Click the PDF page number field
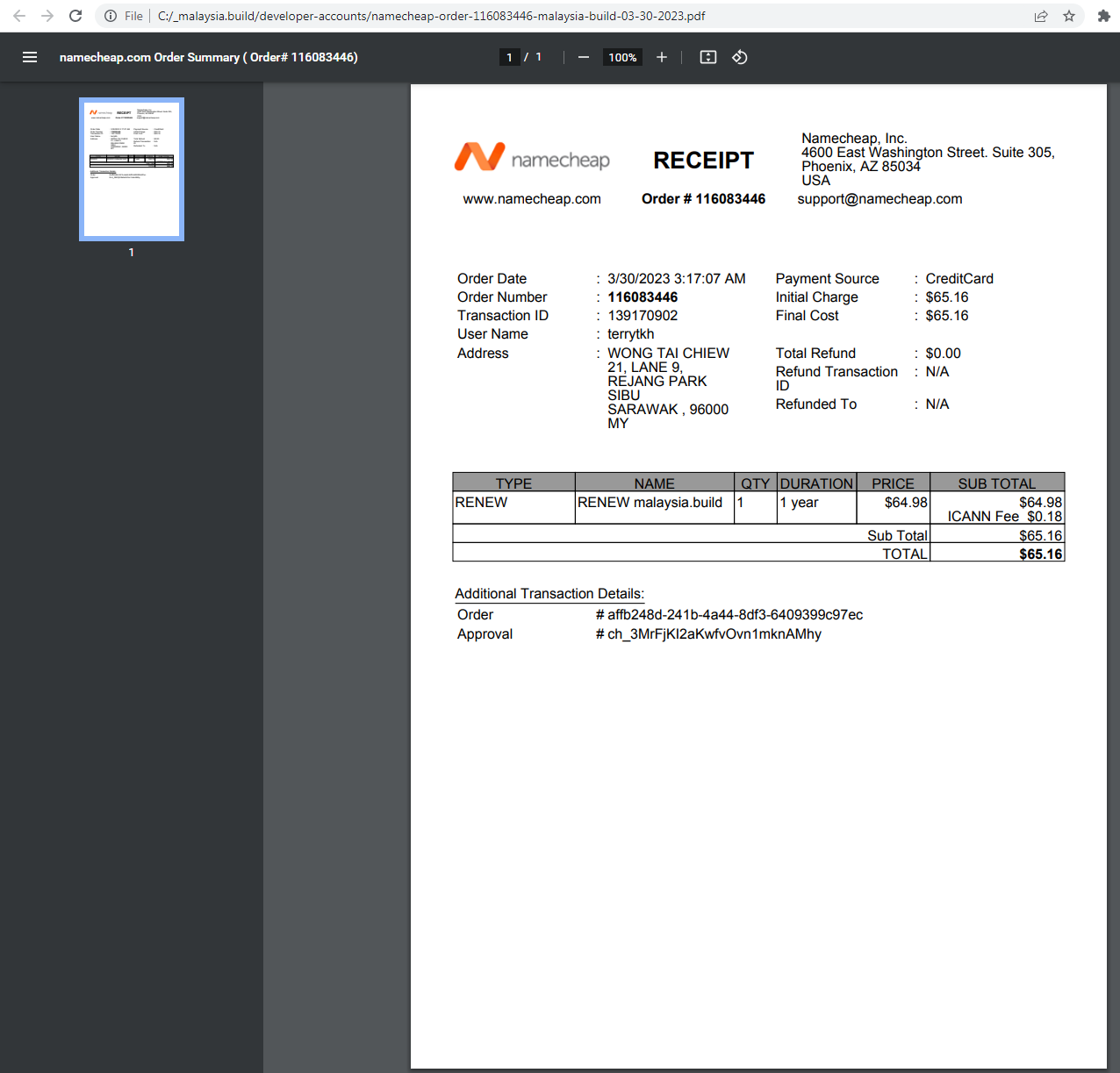1120x1073 pixels. coord(509,57)
